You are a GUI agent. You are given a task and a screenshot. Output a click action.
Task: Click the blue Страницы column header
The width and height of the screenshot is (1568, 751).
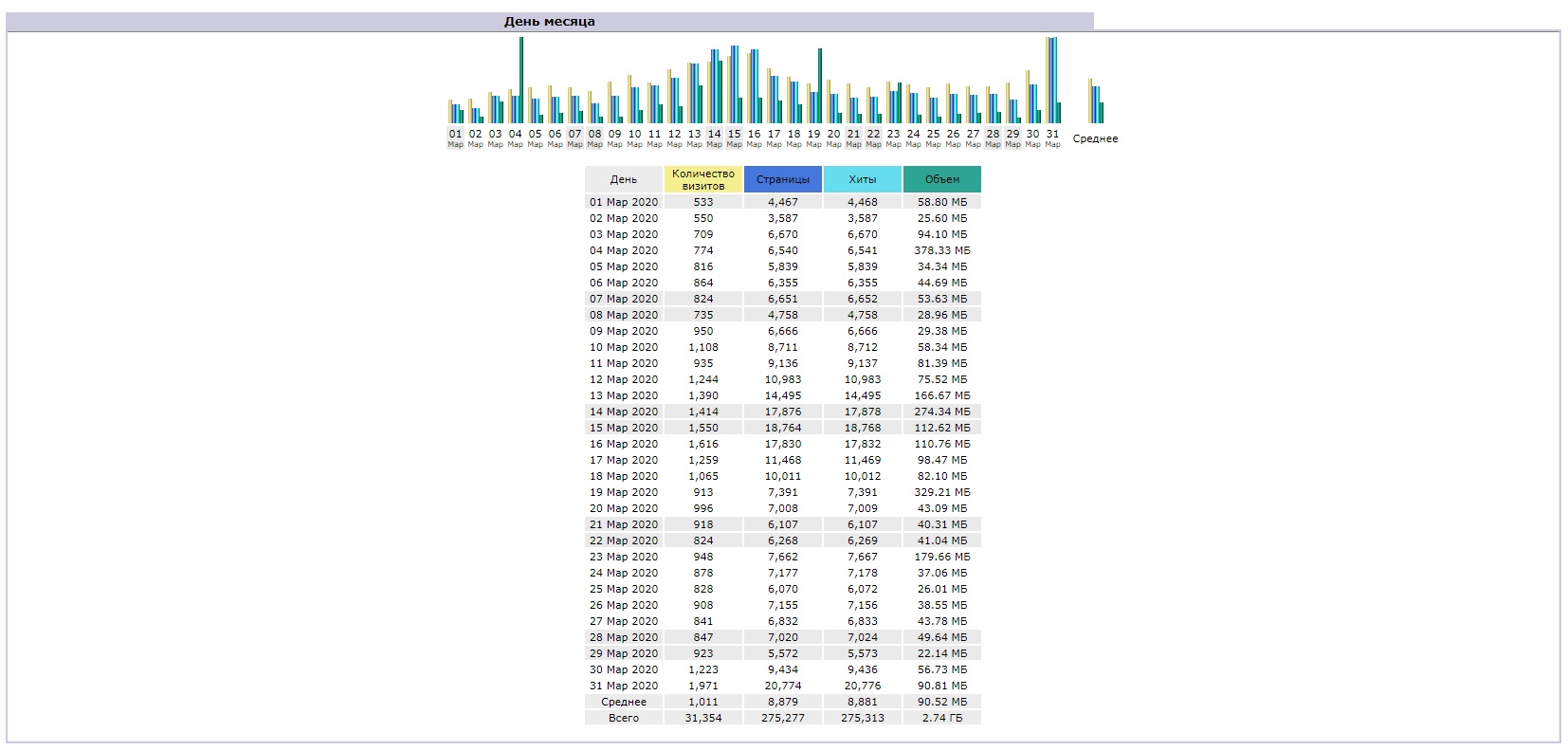pyautogui.click(x=782, y=179)
